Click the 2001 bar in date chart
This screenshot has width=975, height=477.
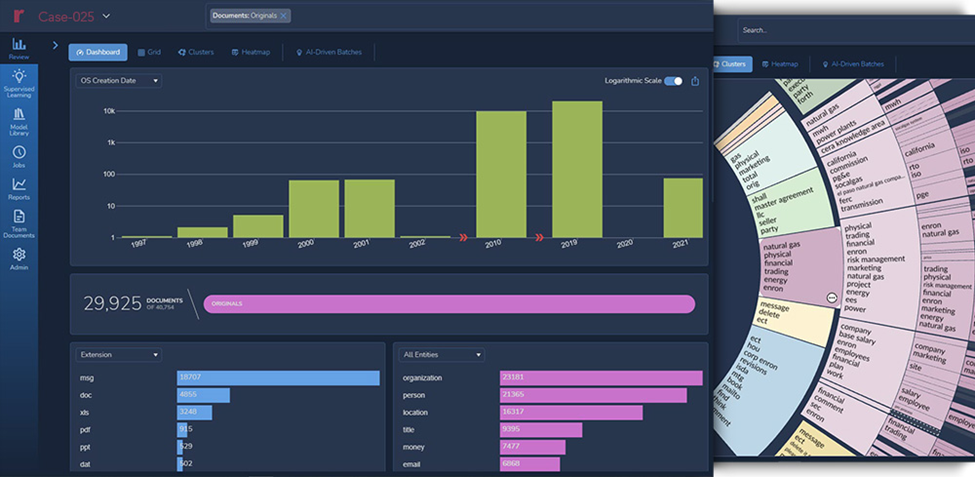click(x=369, y=208)
